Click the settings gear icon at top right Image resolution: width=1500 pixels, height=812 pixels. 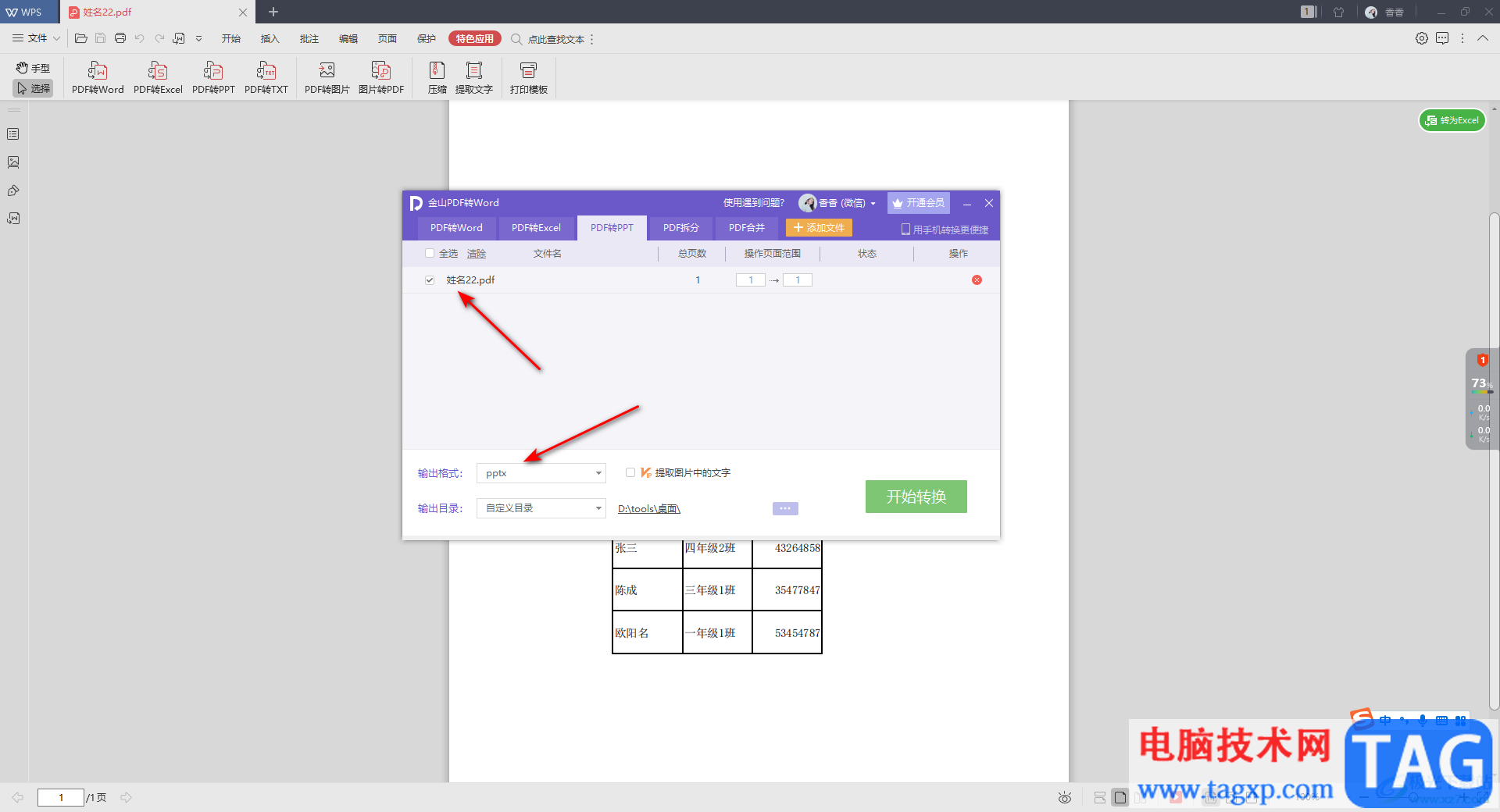point(1422,38)
